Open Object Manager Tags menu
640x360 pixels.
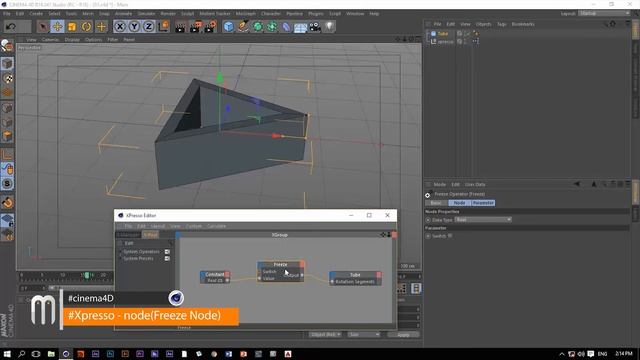pyautogui.click(x=502, y=24)
